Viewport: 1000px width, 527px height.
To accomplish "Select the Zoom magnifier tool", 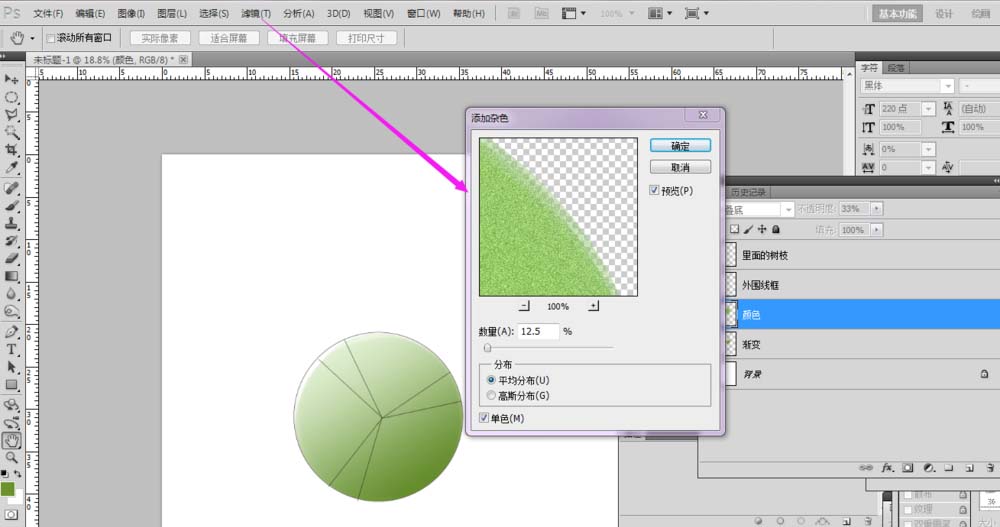I will 12,457.
